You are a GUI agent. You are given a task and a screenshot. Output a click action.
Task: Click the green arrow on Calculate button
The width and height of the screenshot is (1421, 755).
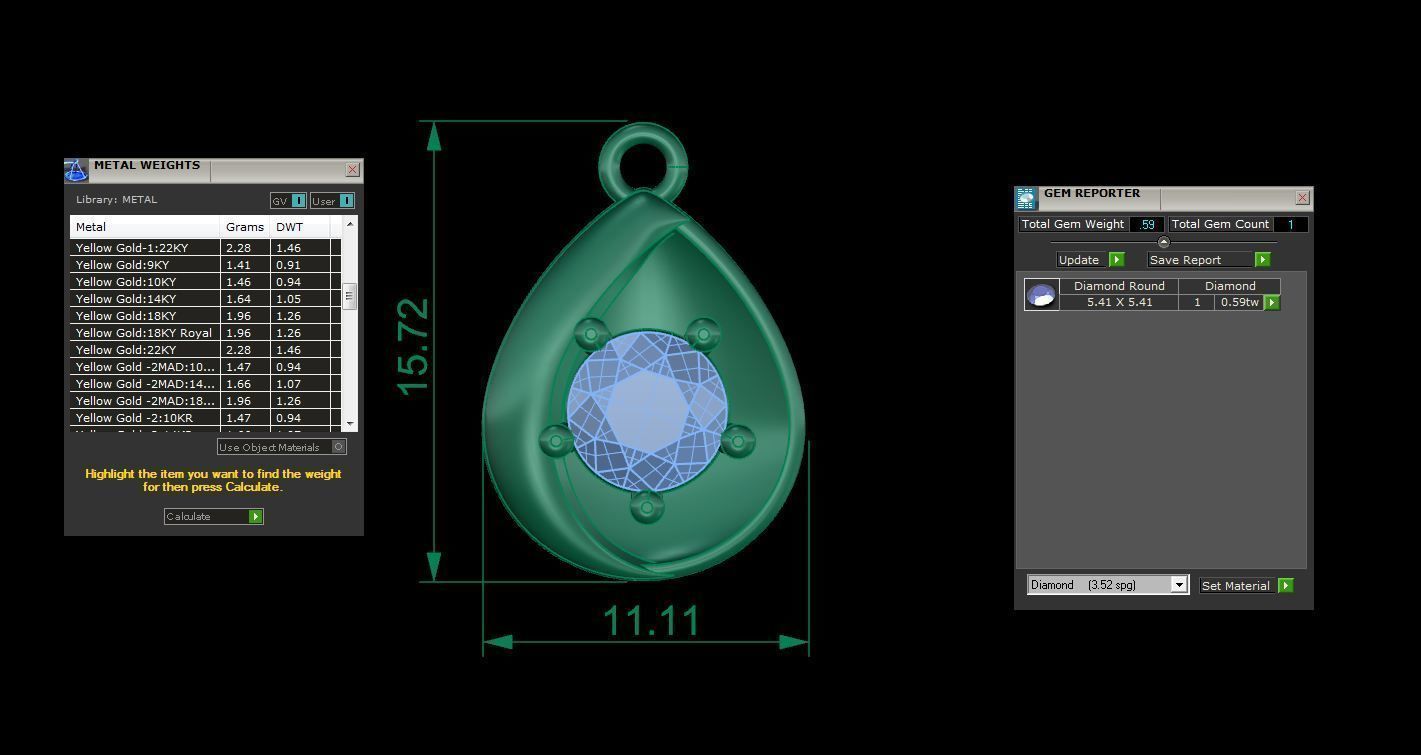[x=256, y=517]
